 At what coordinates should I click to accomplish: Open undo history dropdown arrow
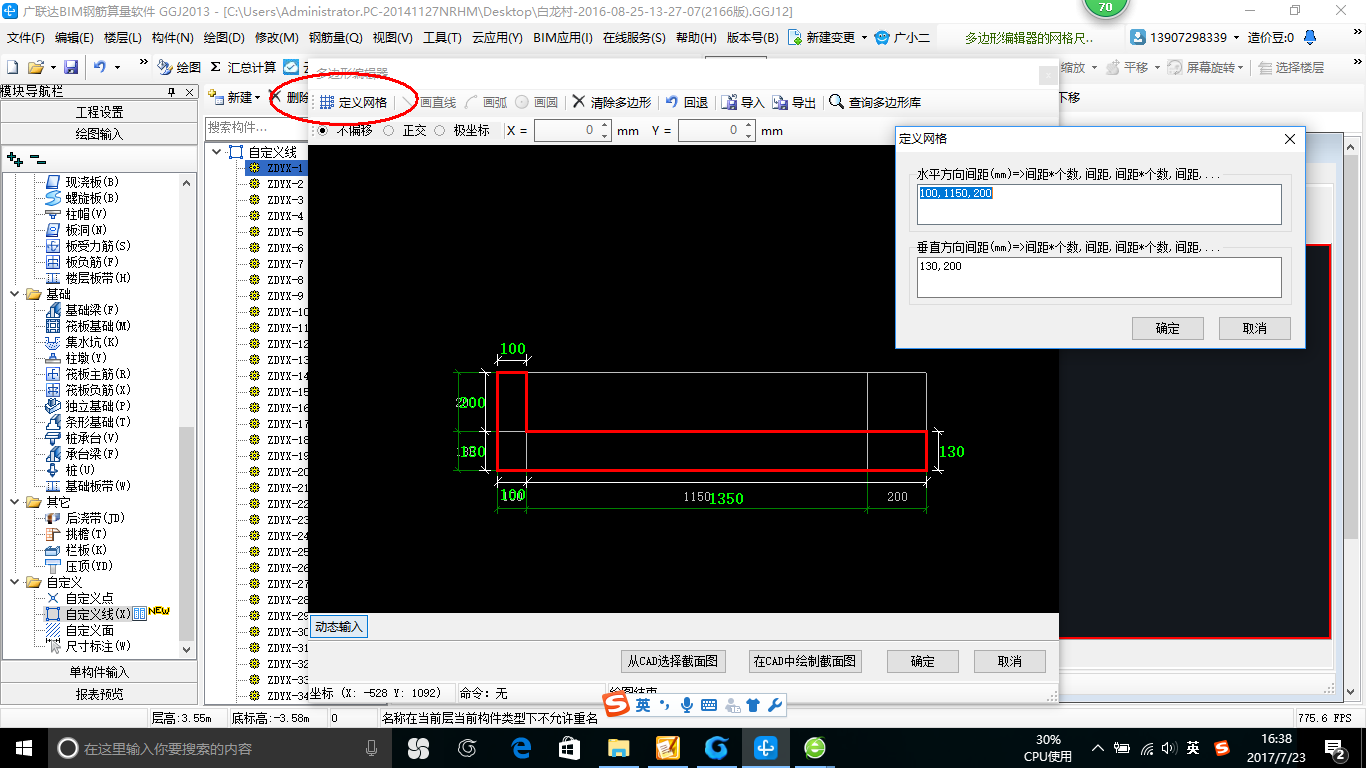point(117,67)
